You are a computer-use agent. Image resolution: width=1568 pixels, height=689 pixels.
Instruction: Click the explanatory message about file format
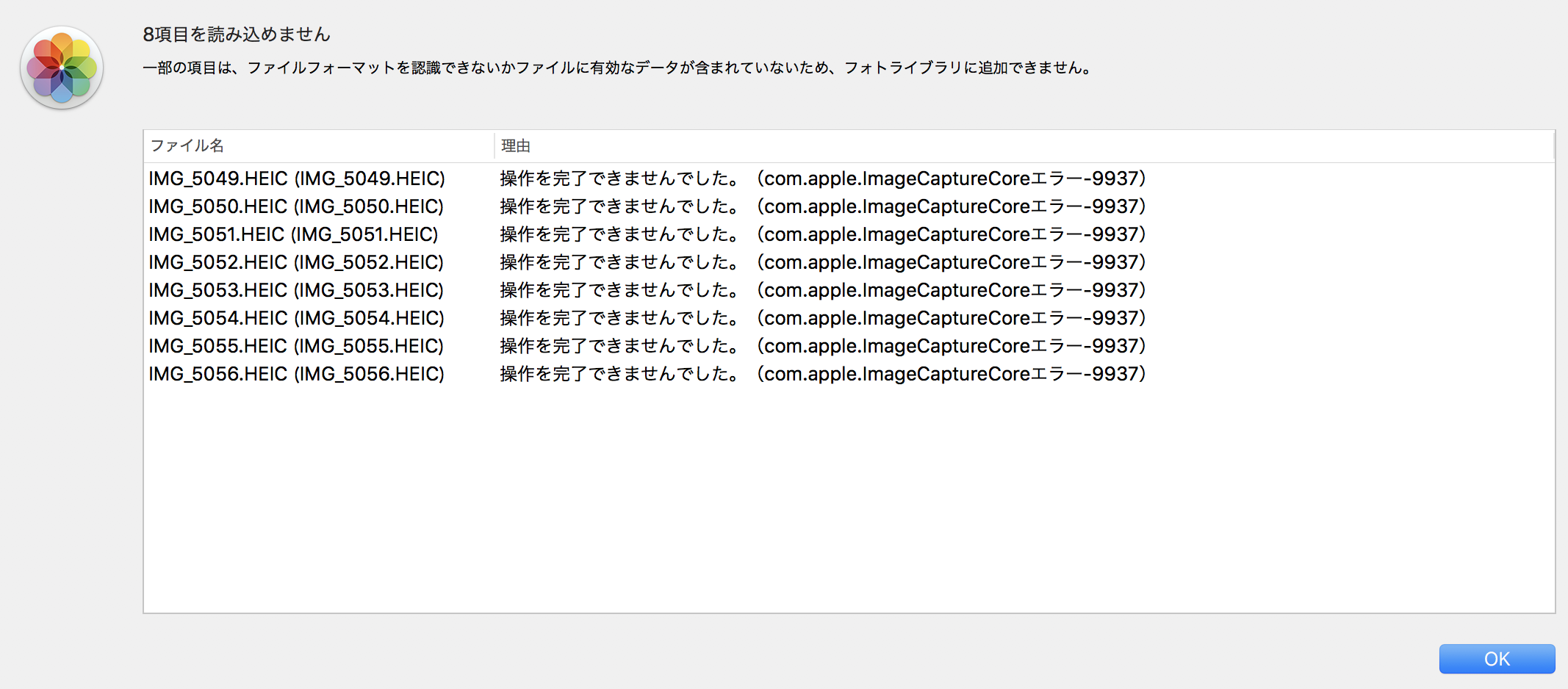point(617,68)
